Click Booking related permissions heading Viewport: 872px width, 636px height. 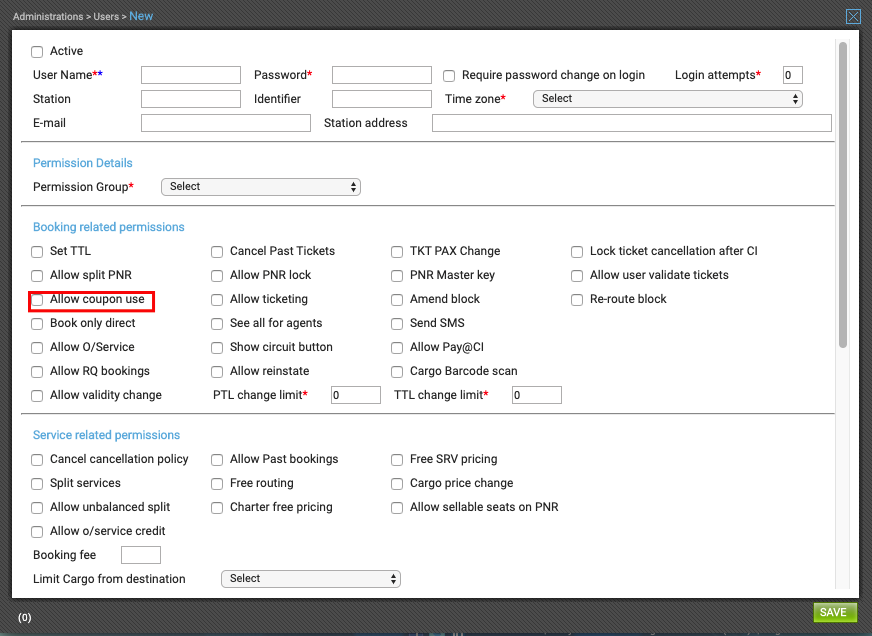click(x=108, y=227)
